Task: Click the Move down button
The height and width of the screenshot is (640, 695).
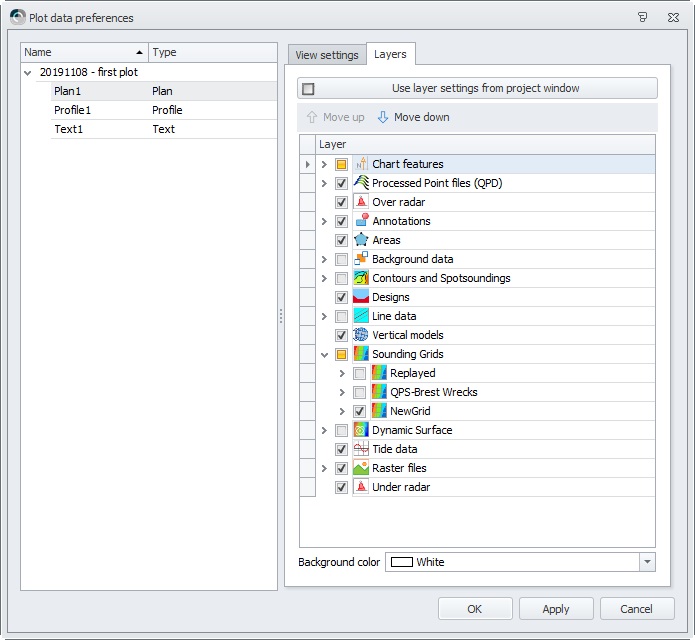Action: 413,117
